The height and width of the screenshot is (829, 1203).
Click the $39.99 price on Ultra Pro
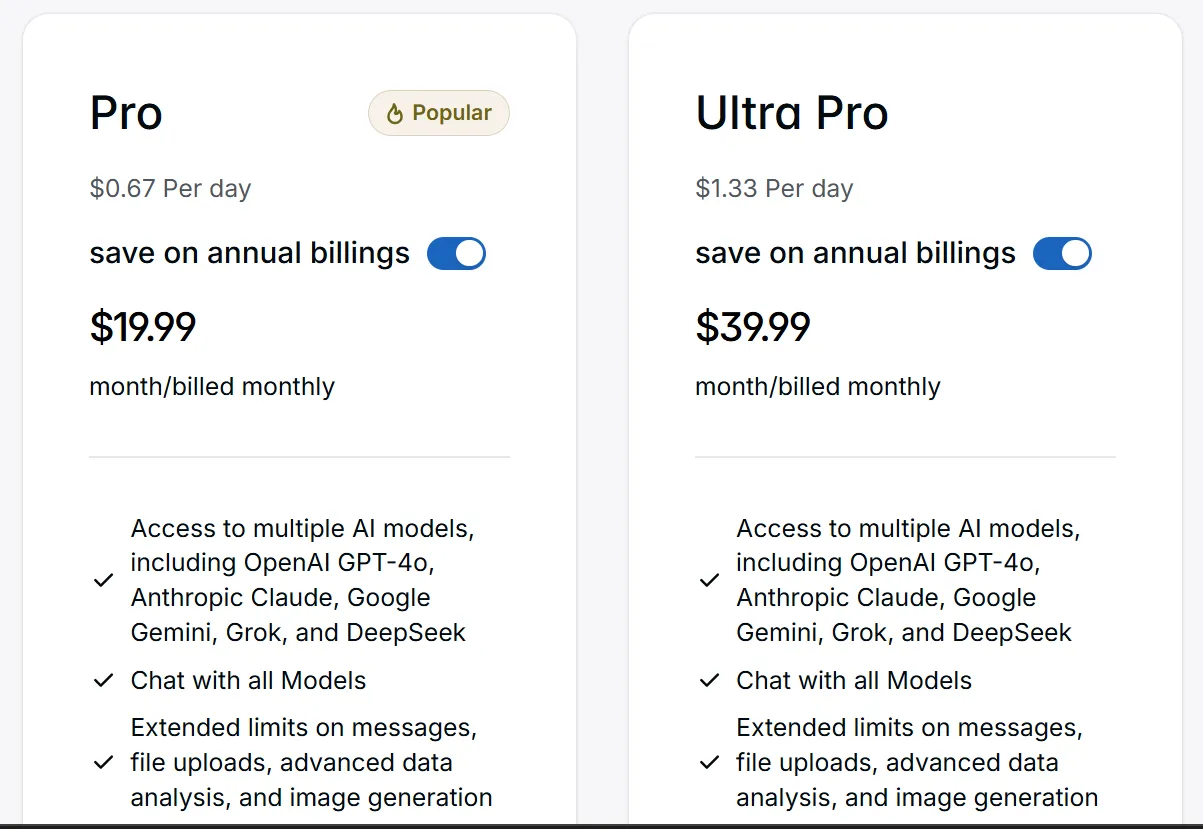[753, 327]
